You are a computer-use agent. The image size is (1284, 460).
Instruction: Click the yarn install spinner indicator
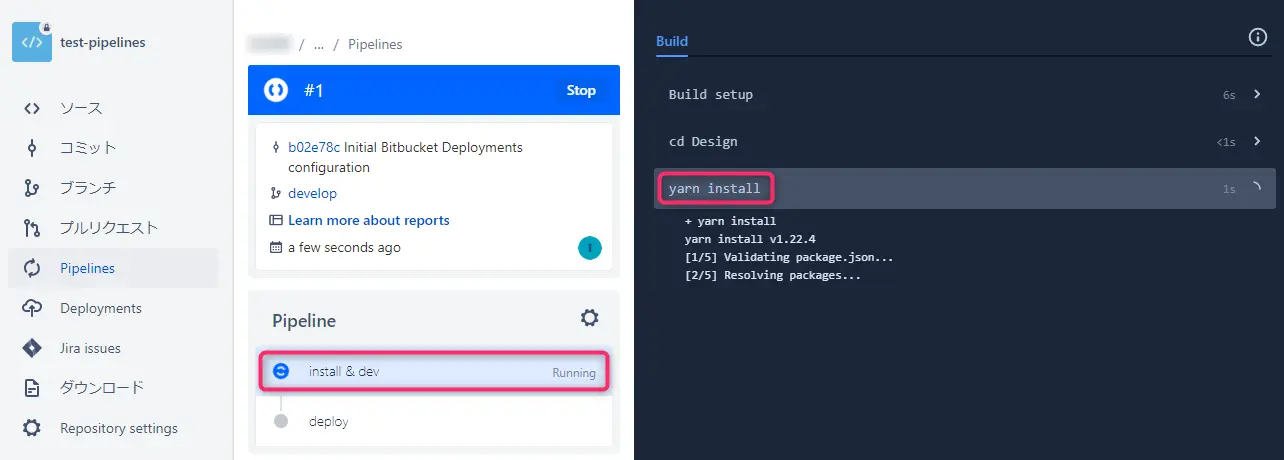[x=1256, y=188]
